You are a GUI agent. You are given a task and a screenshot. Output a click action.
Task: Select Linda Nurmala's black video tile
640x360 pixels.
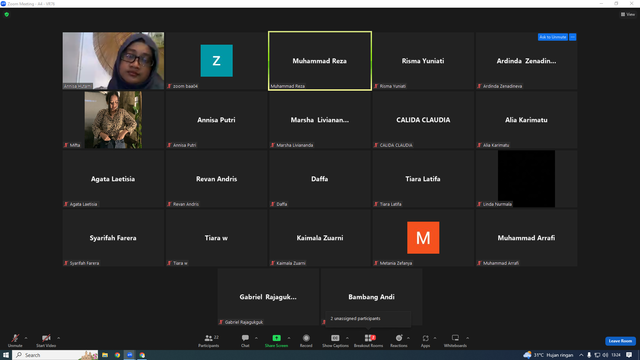click(x=527, y=179)
